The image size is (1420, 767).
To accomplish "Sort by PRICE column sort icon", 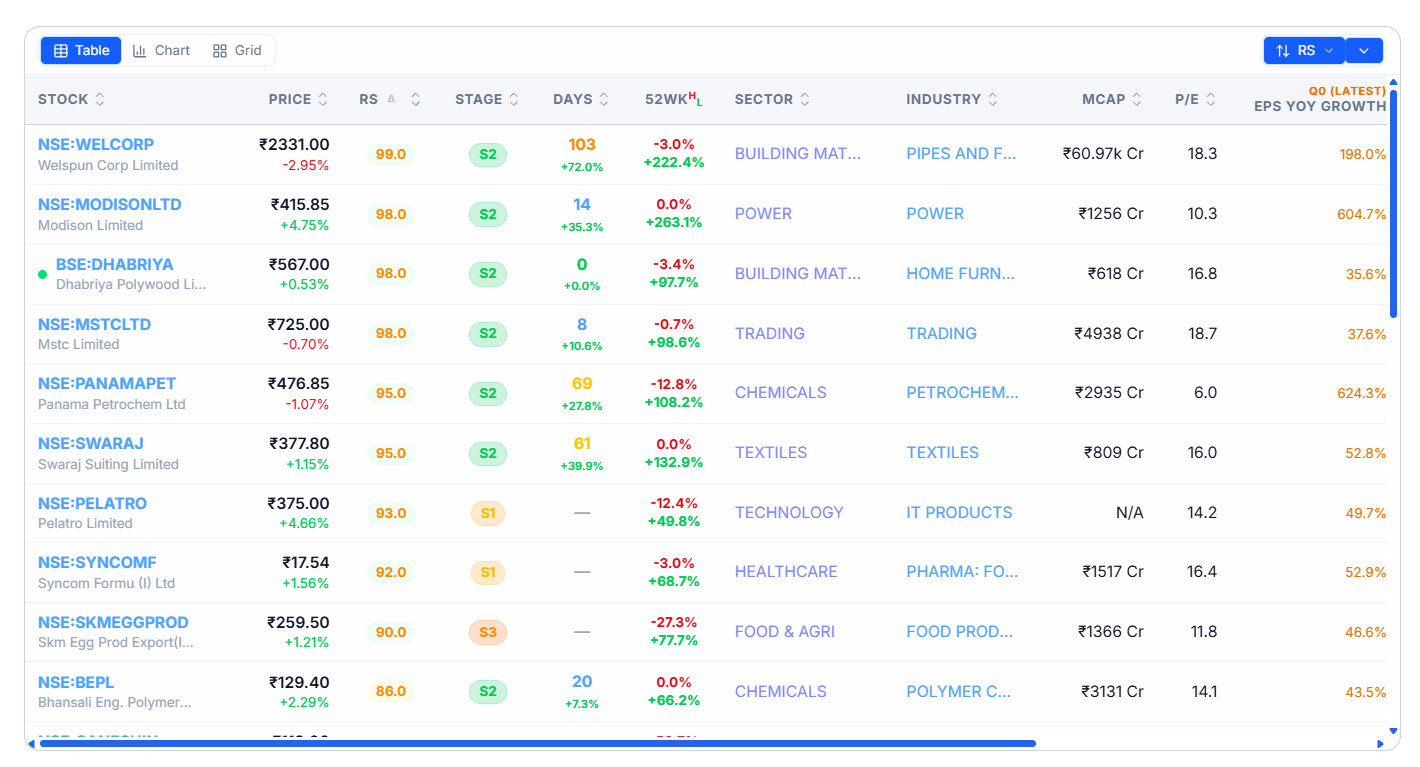I will click(323, 99).
